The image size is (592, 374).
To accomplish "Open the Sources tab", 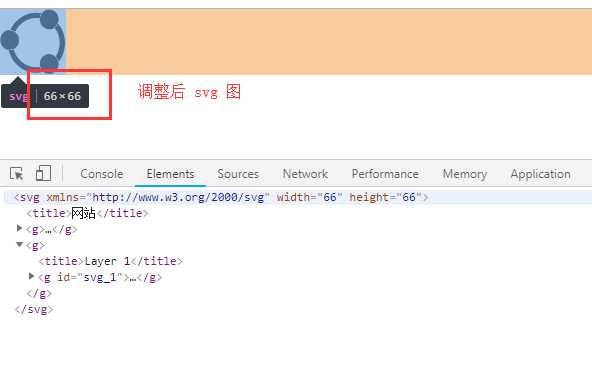I will click(x=238, y=174).
